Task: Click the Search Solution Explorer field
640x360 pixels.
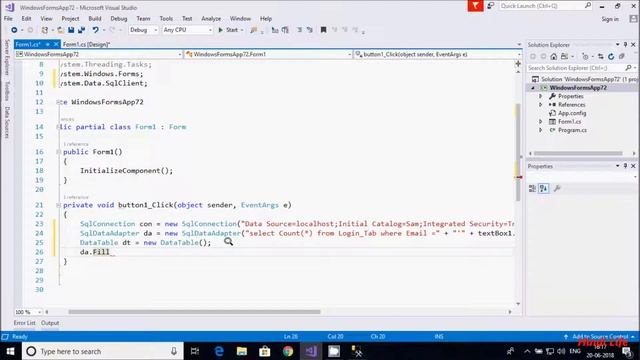Action: (x=581, y=68)
